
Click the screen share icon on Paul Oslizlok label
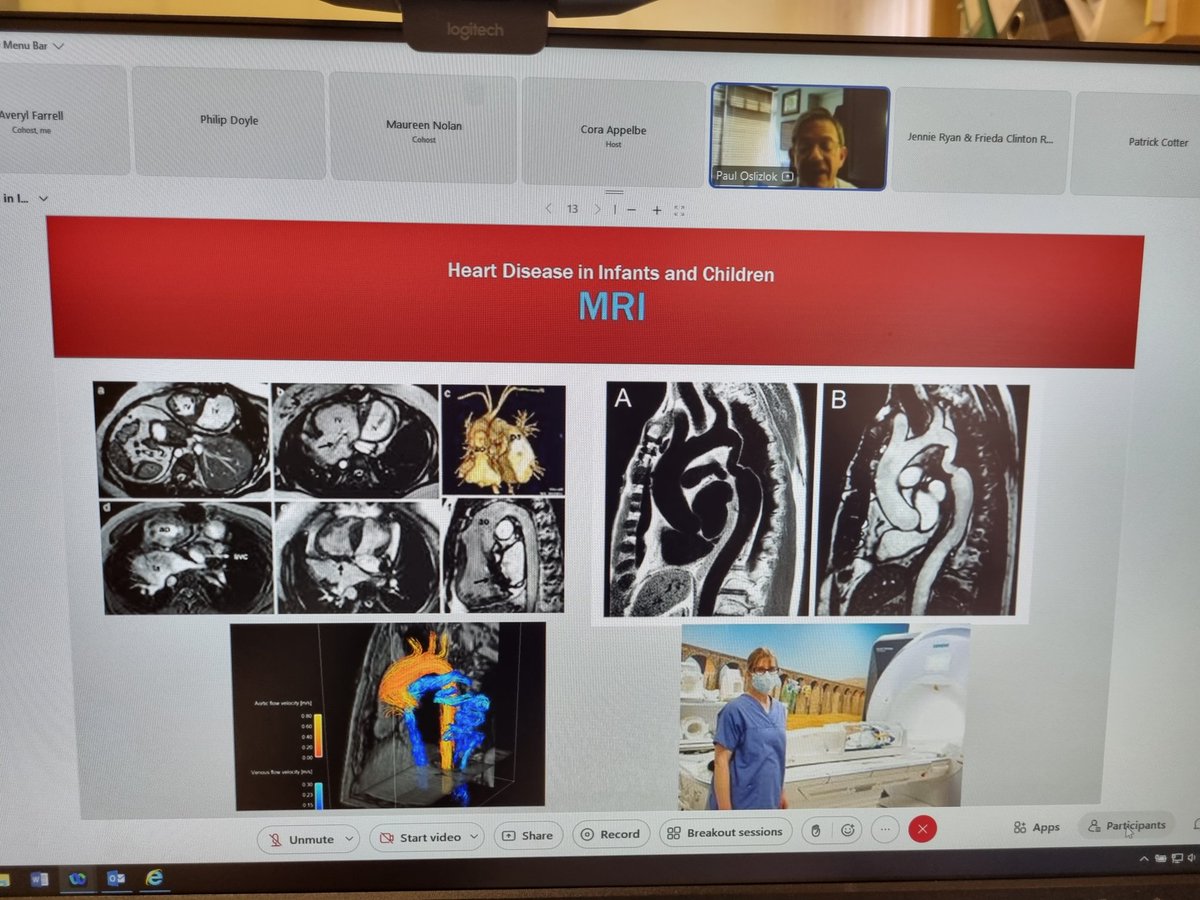(788, 177)
